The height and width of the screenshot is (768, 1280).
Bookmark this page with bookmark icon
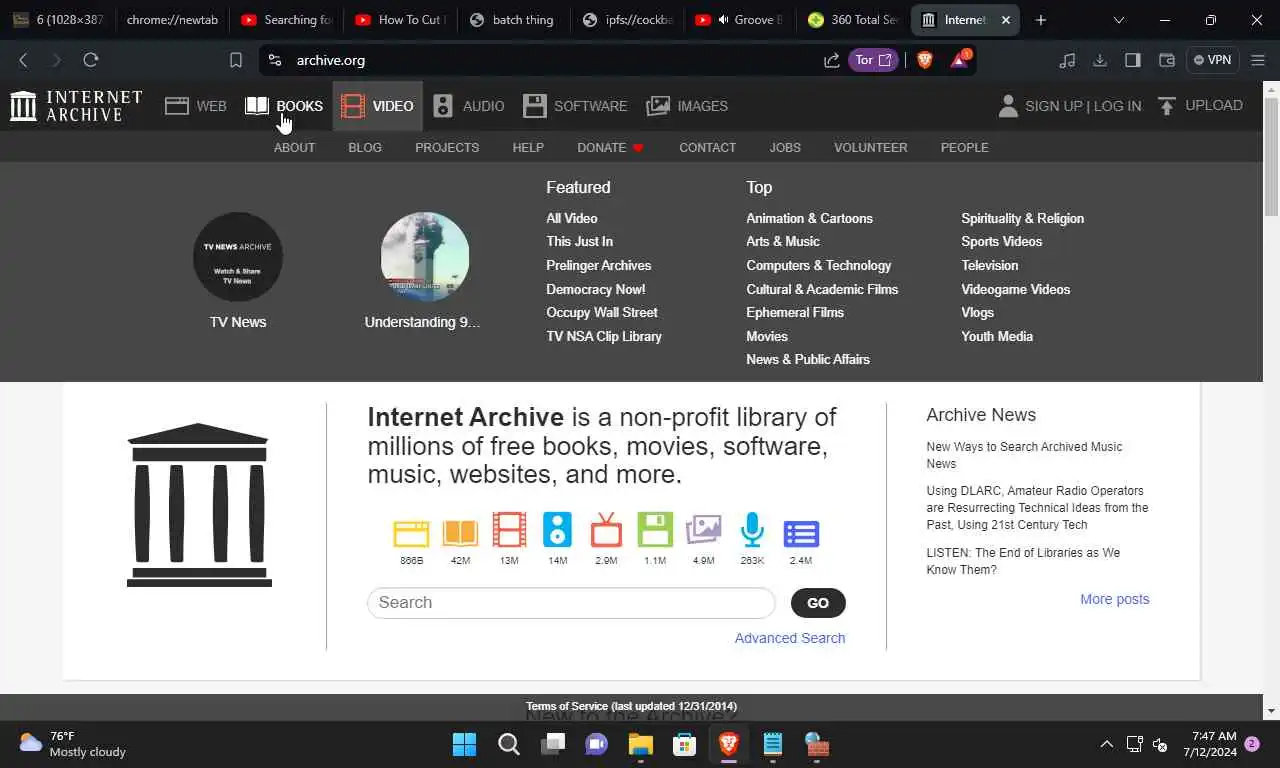pyautogui.click(x=236, y=60)
